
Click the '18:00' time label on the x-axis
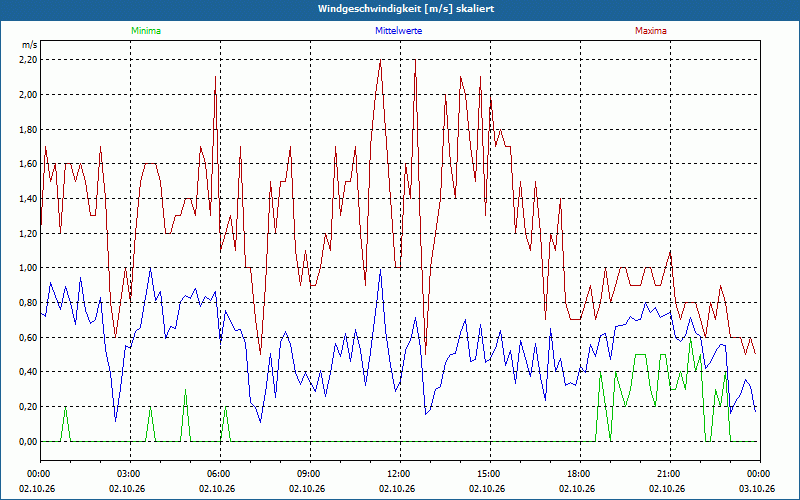[x=580, y=474]
